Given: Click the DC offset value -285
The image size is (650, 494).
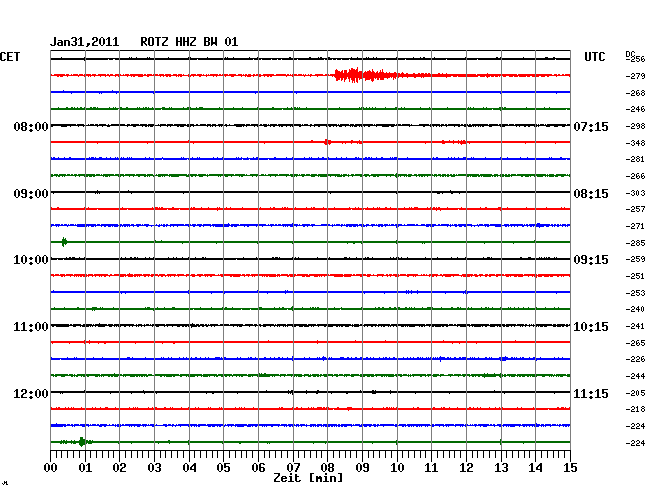Looking at the screenshot, I should click(x=635, y=243).
